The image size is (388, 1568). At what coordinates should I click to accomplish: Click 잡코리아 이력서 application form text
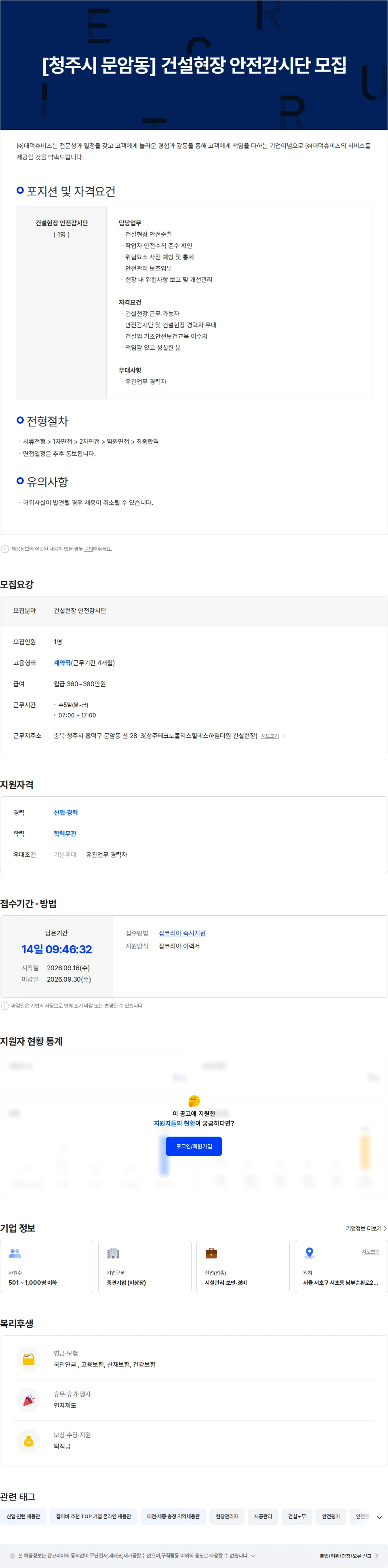coord(179,946)
